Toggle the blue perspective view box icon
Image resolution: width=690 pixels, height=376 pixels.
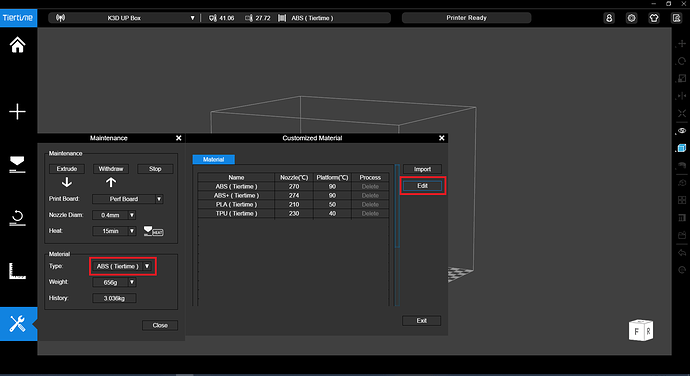coord(682,148)
